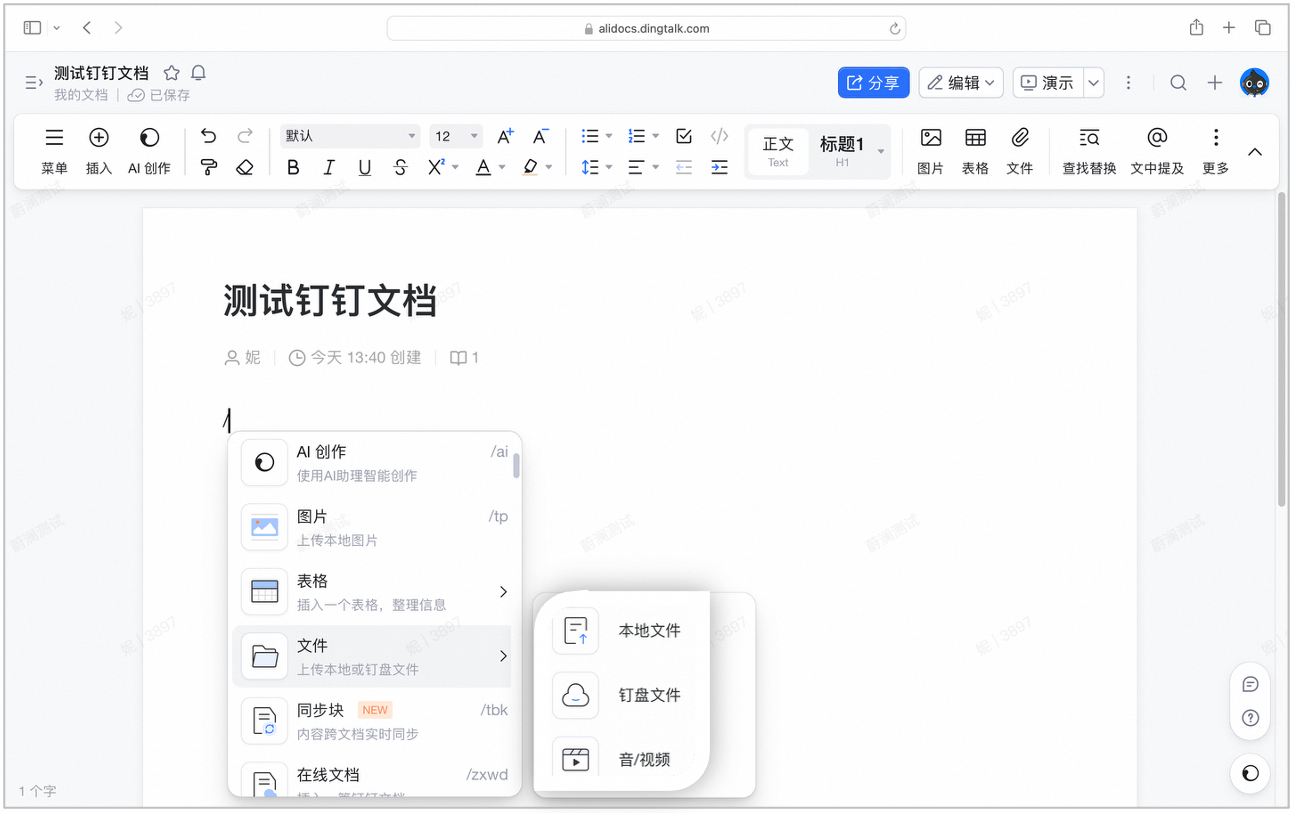Viewport: 1293px width, 813px height.
Task: Open the superscript options dropdown
Action: [x=455, y=167]
